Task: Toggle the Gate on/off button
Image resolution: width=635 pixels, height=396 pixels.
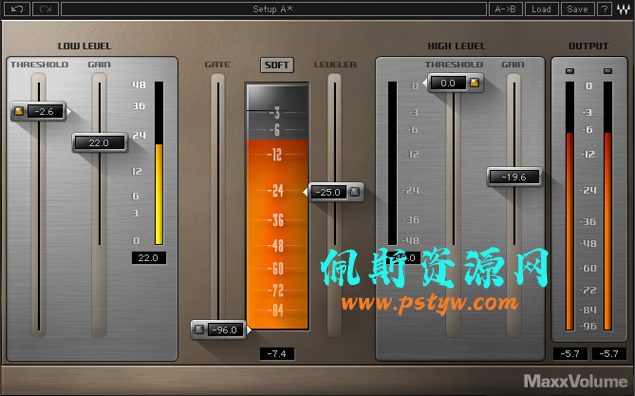Action: (199, 330)
